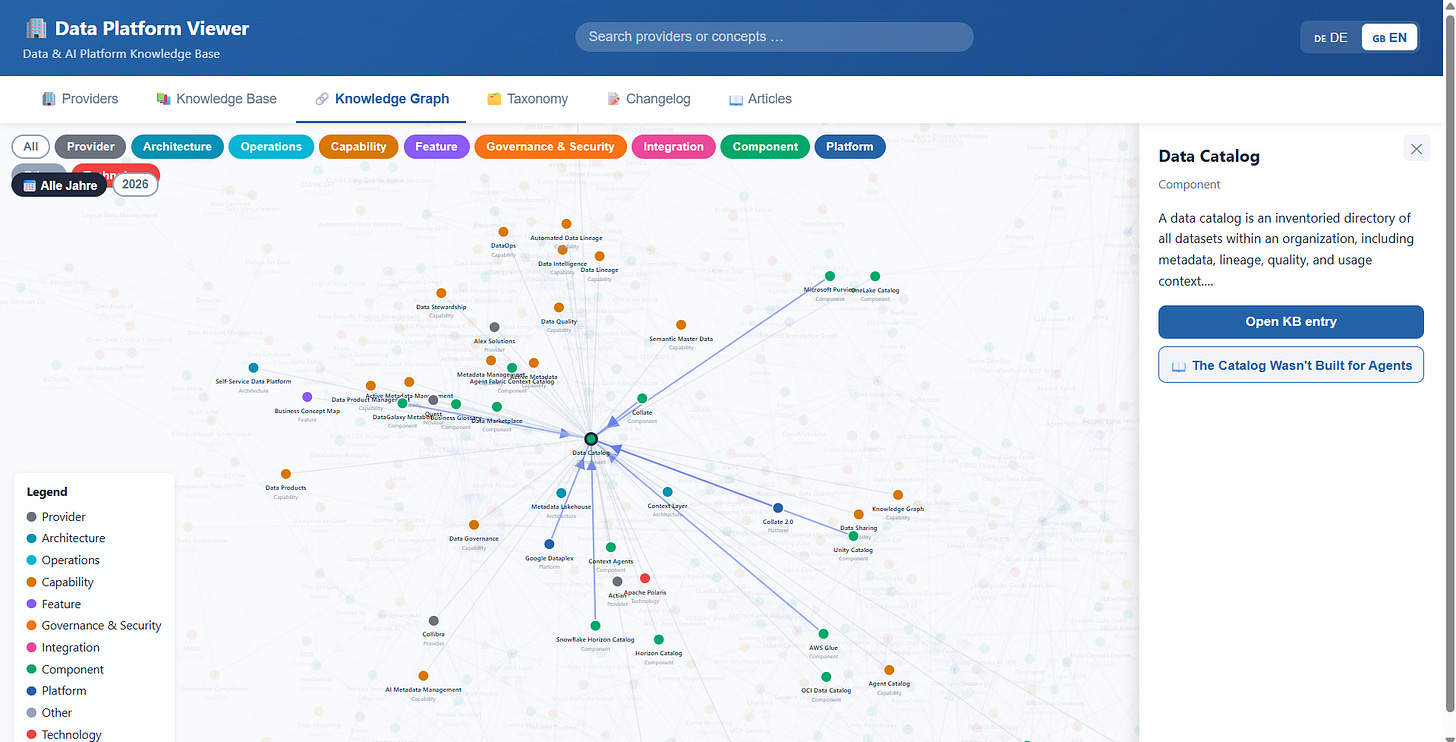The height and width of the screenshot is (742, 1456).
Task: Toggle the Provider filter chip
Action: [x=91, y=147]
